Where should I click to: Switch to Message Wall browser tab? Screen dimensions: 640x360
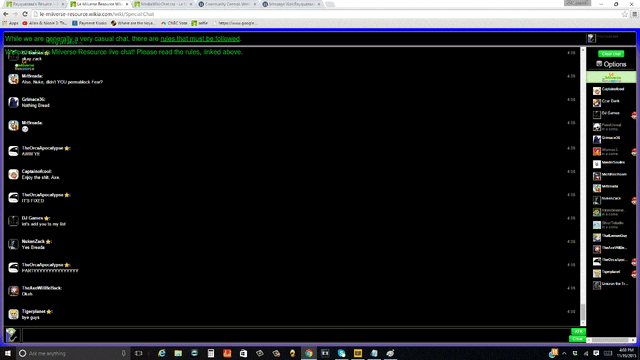click(x=291, y=4)
